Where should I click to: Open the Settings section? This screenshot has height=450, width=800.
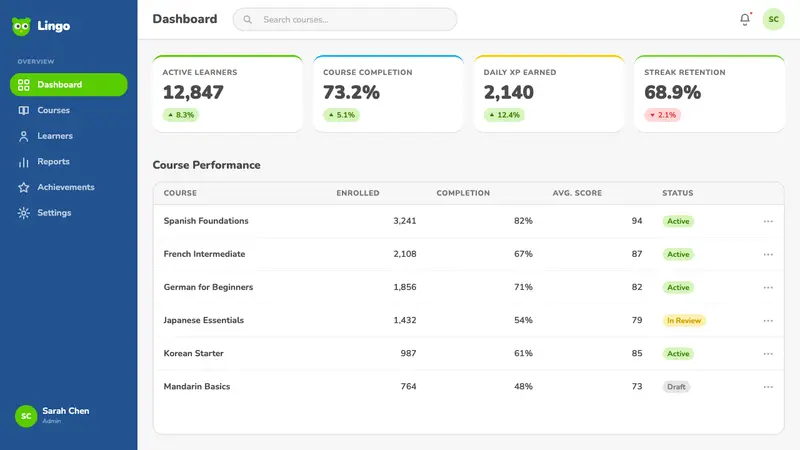tap(68, 213)
